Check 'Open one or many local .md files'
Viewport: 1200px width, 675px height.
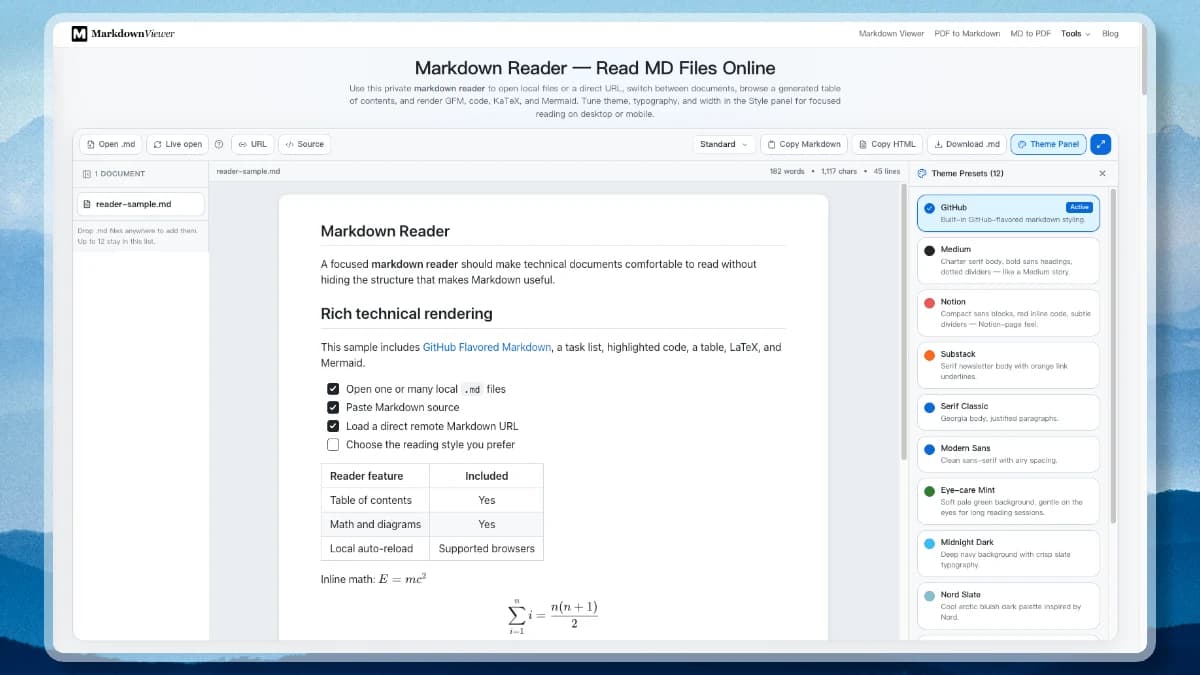point(333,389)
